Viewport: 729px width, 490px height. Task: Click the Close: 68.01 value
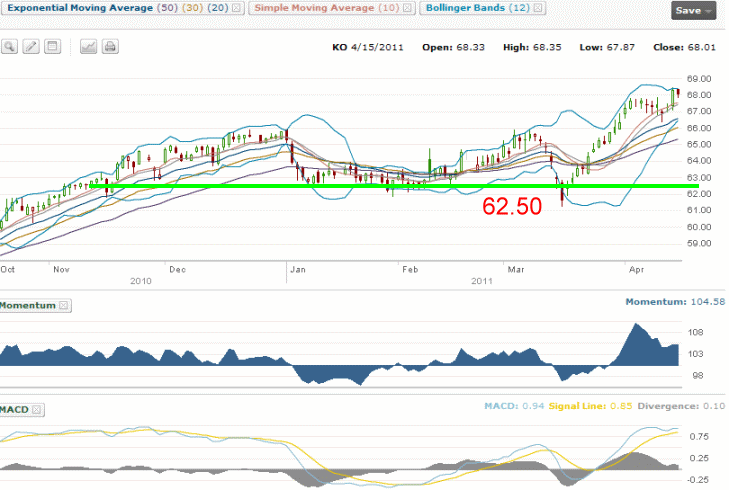684,47
